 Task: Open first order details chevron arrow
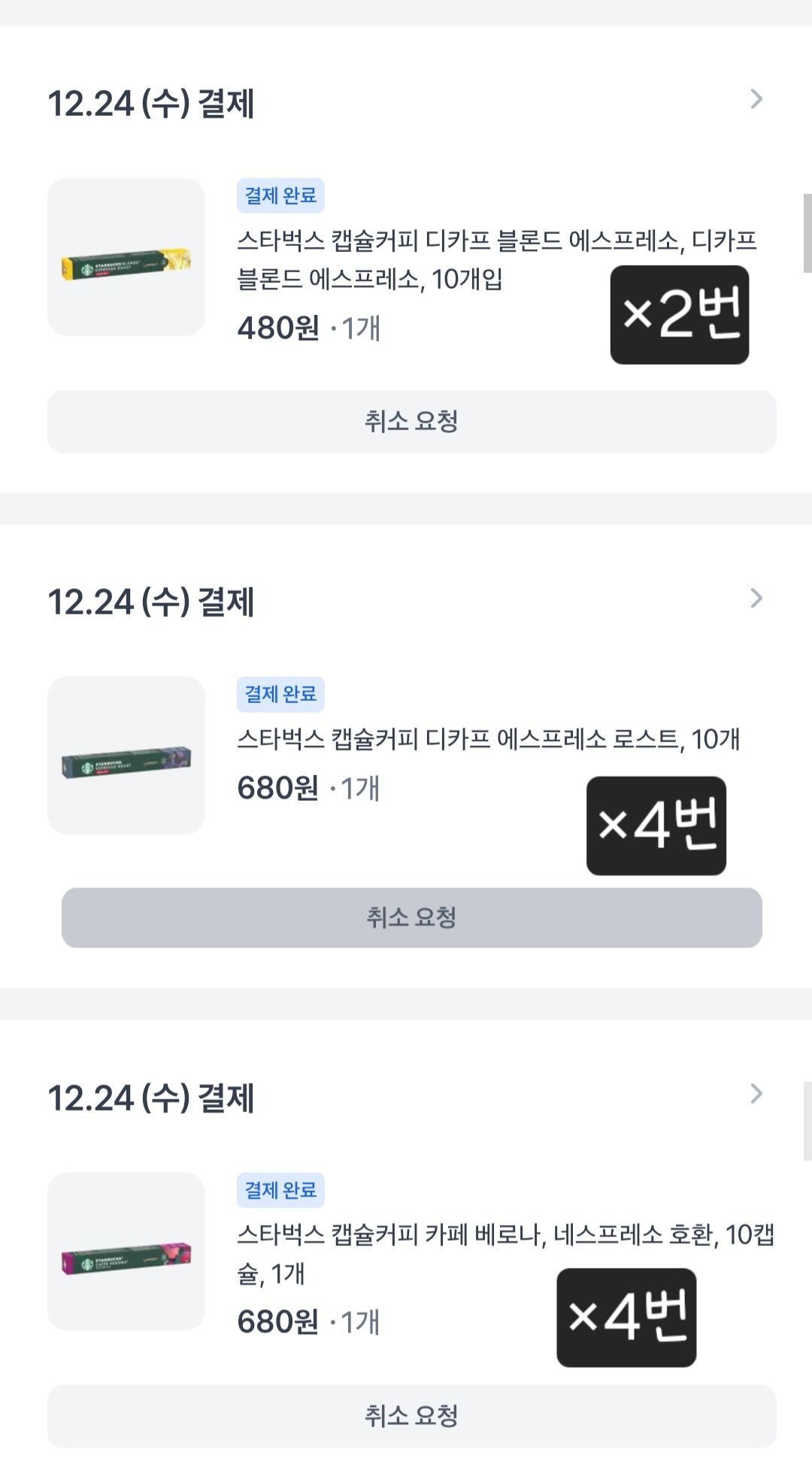coord(756,99)
